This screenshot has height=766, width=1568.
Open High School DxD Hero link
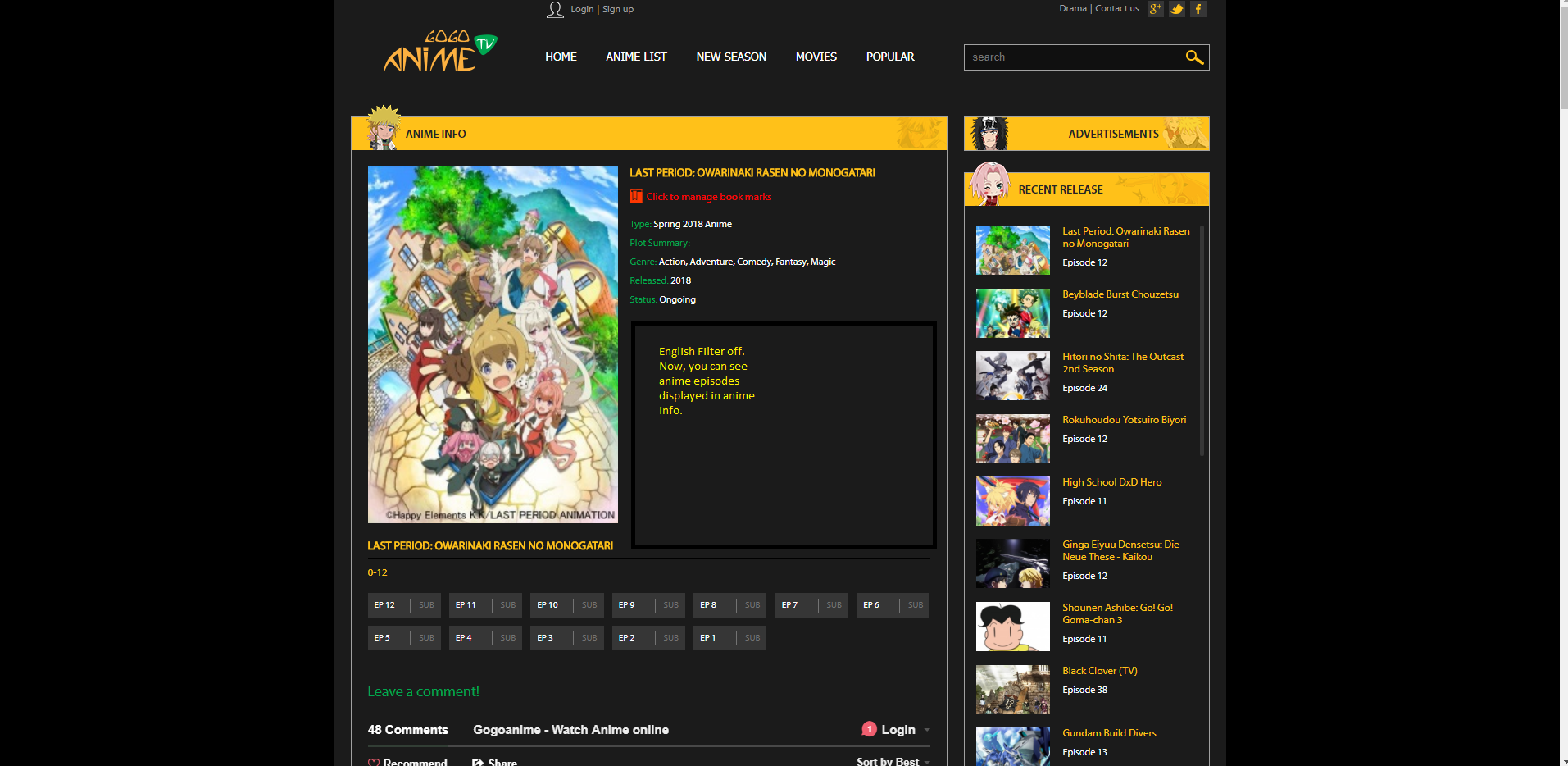(x=1111, y=482)
